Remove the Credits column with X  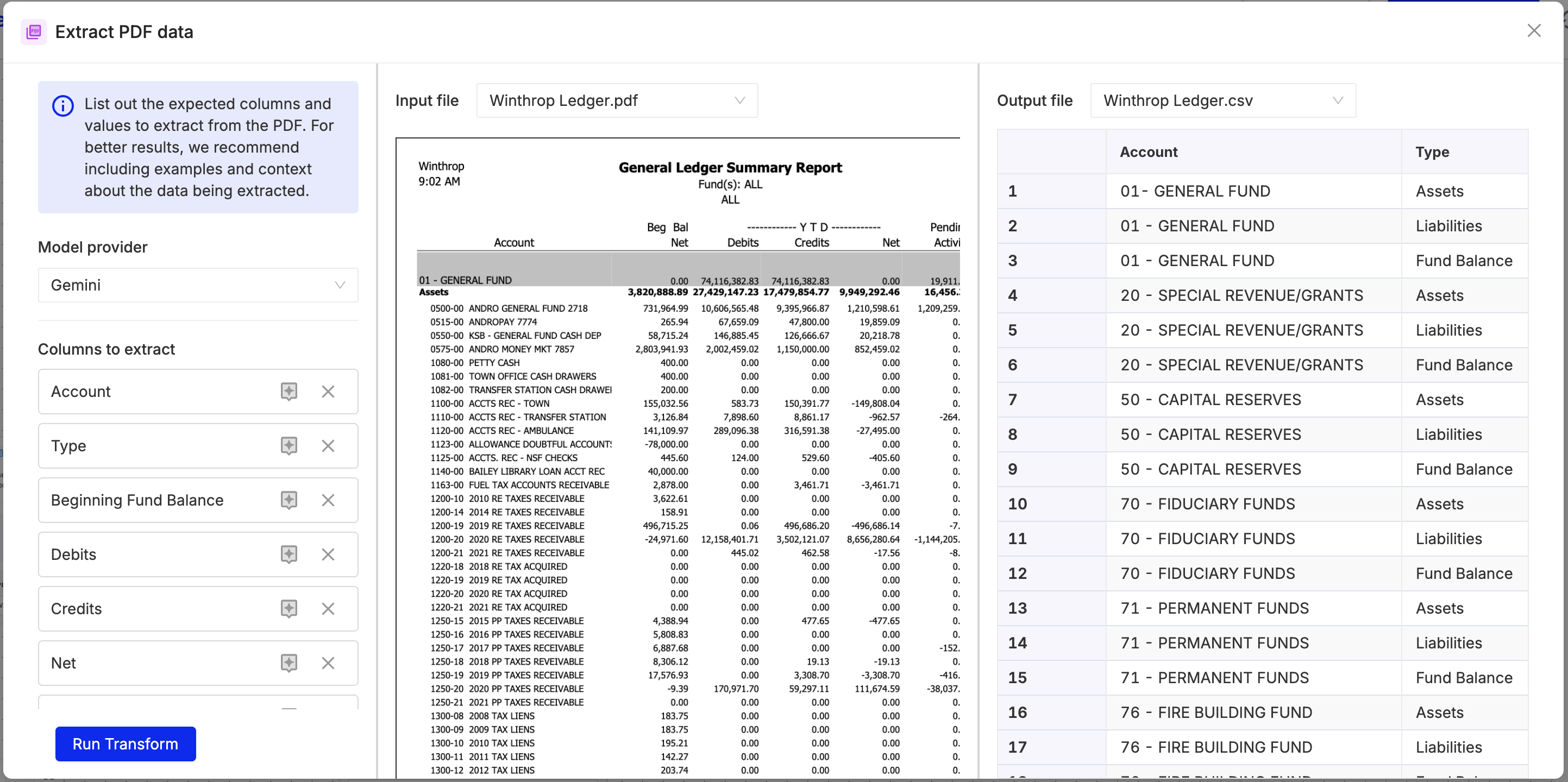point(328,609)
